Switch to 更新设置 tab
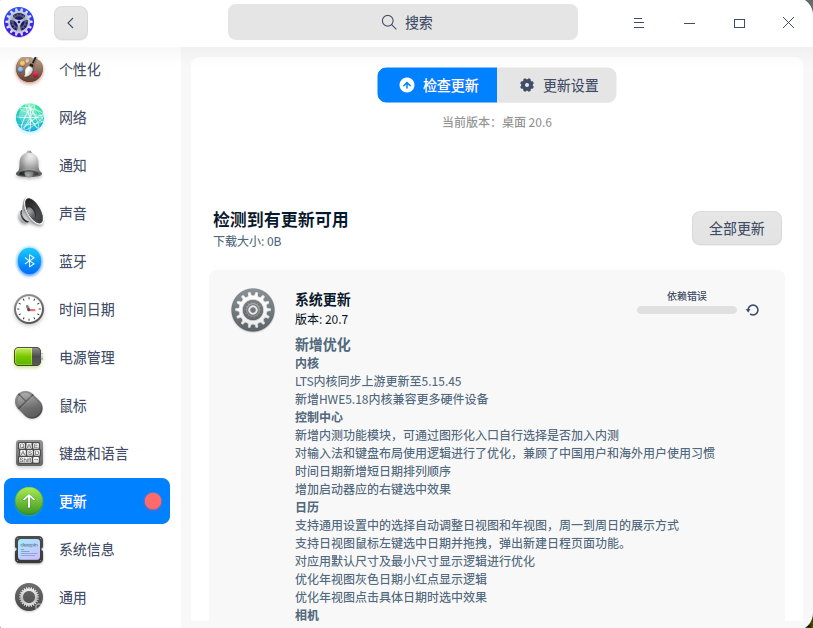This screenshot has width=813, height=628. (x=557, y=85)
